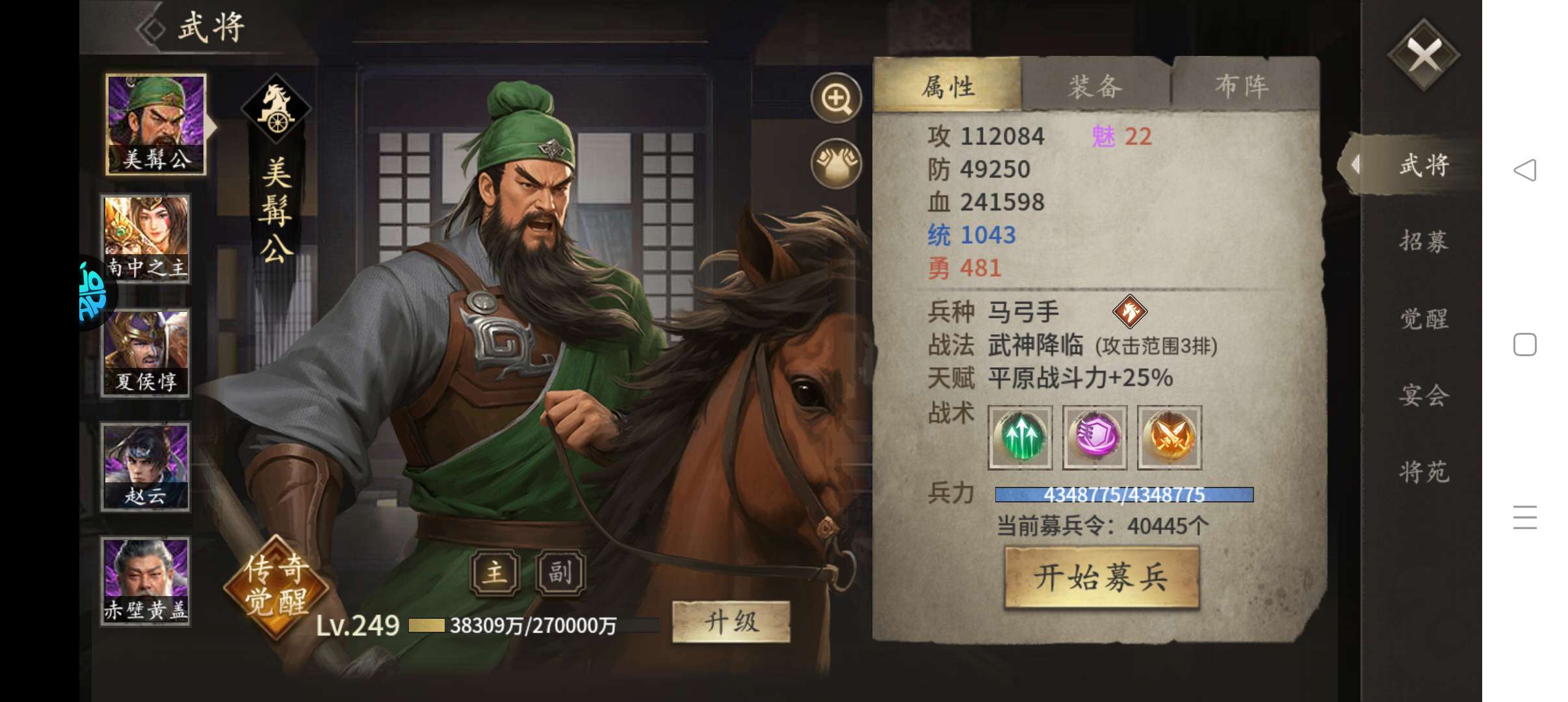The width and height of the screenshot is (1568, 702).
Task: Select the 赵云 general portrait
Action: pos(146,467)
